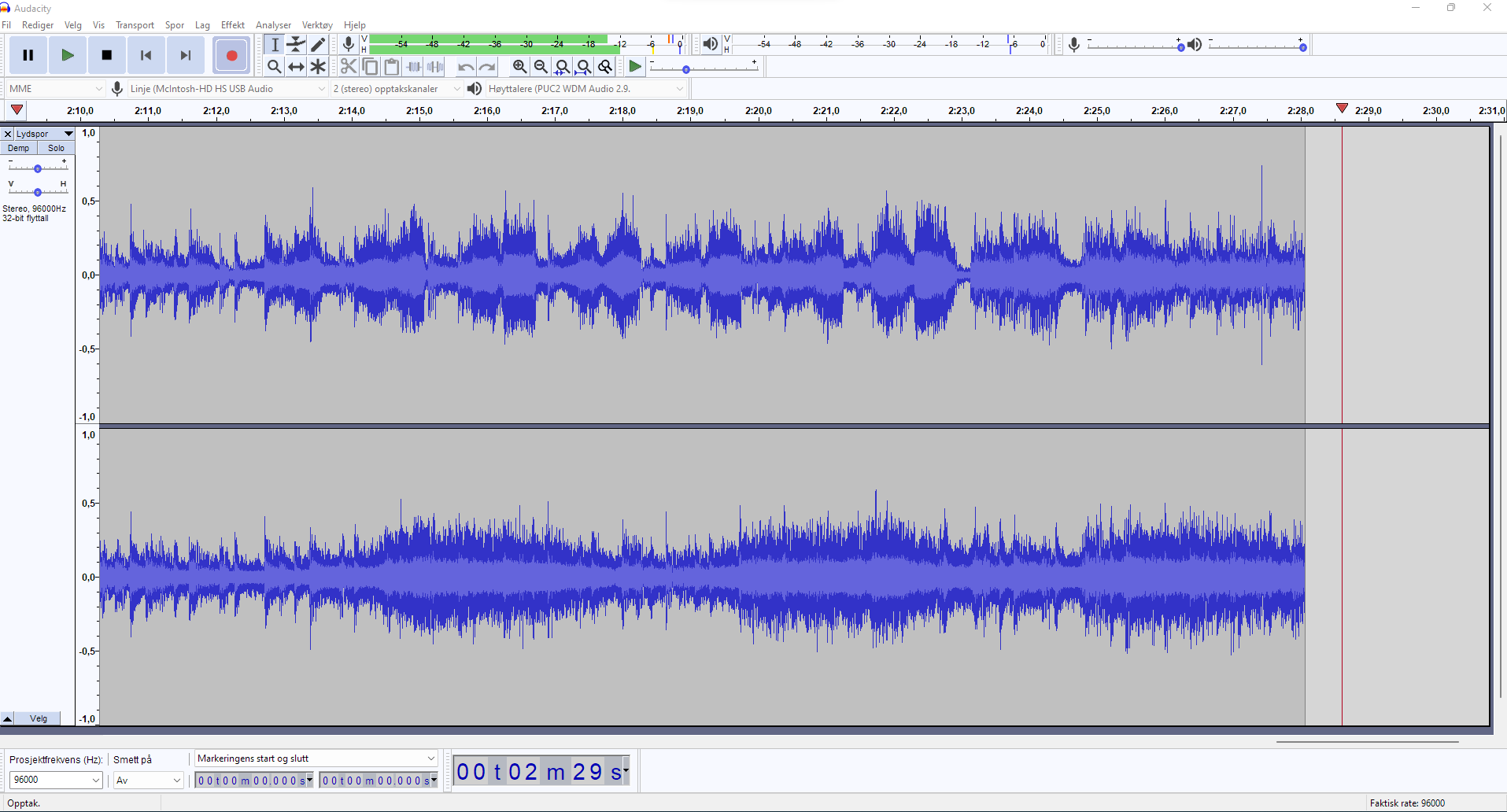Zoom in on the waveform
Image resolution: width=1507 pixels, height=812 pixels.
tap(519, 67)
